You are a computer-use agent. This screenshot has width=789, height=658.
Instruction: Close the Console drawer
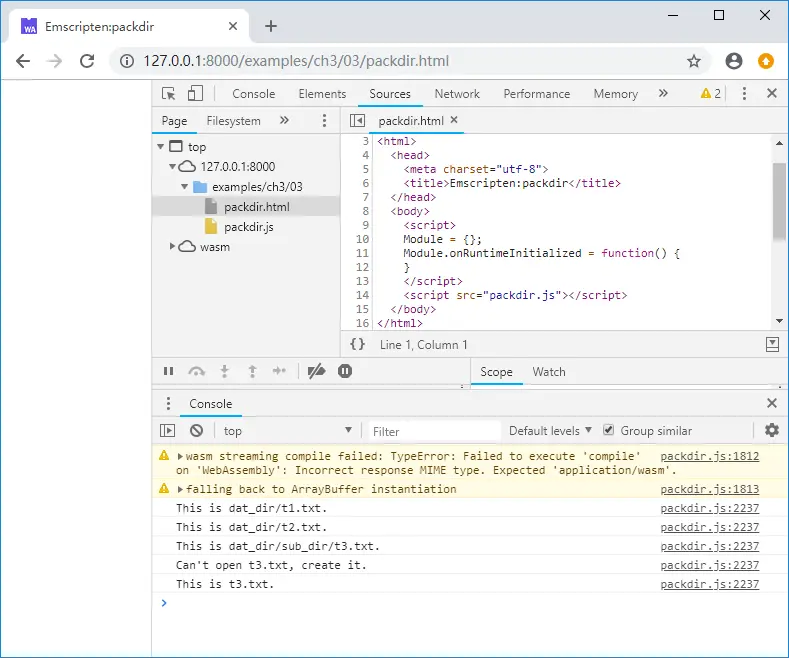pos(772,403)
